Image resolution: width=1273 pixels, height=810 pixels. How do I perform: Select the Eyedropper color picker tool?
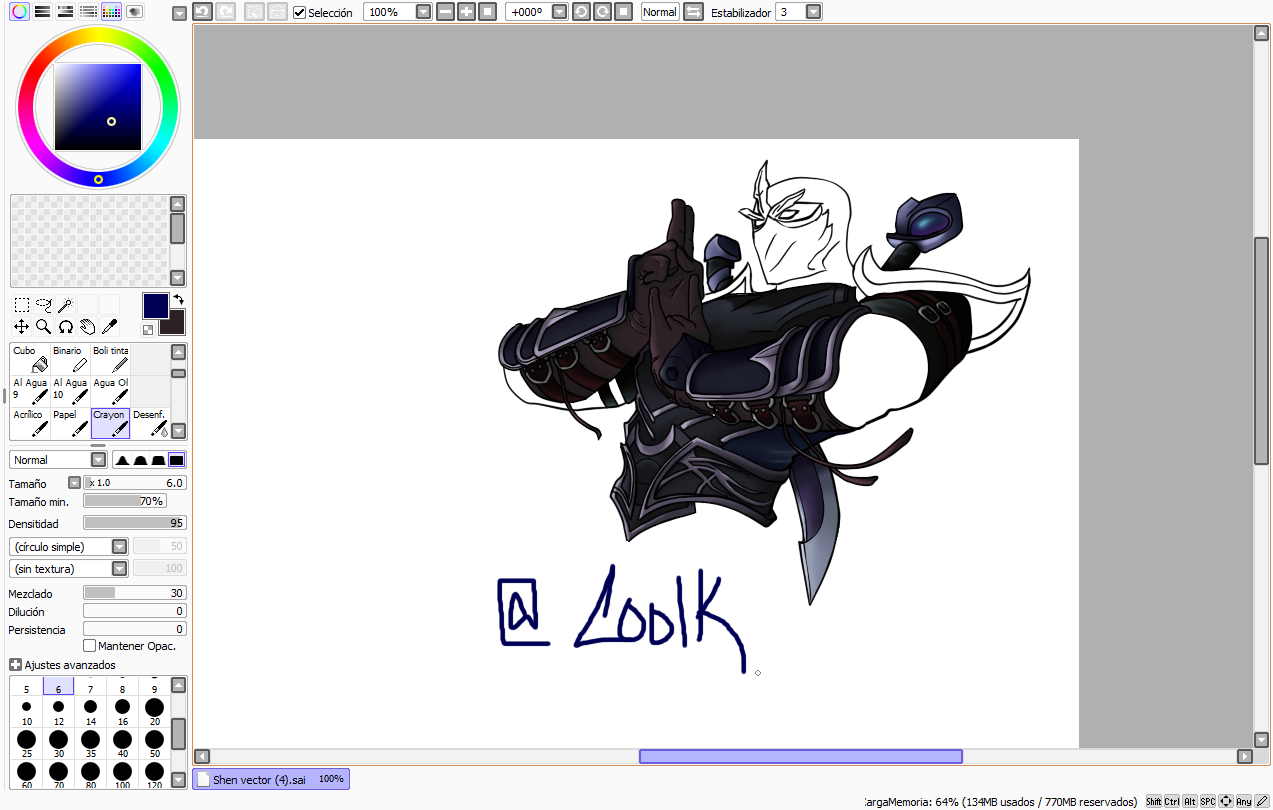coord(110,326)
